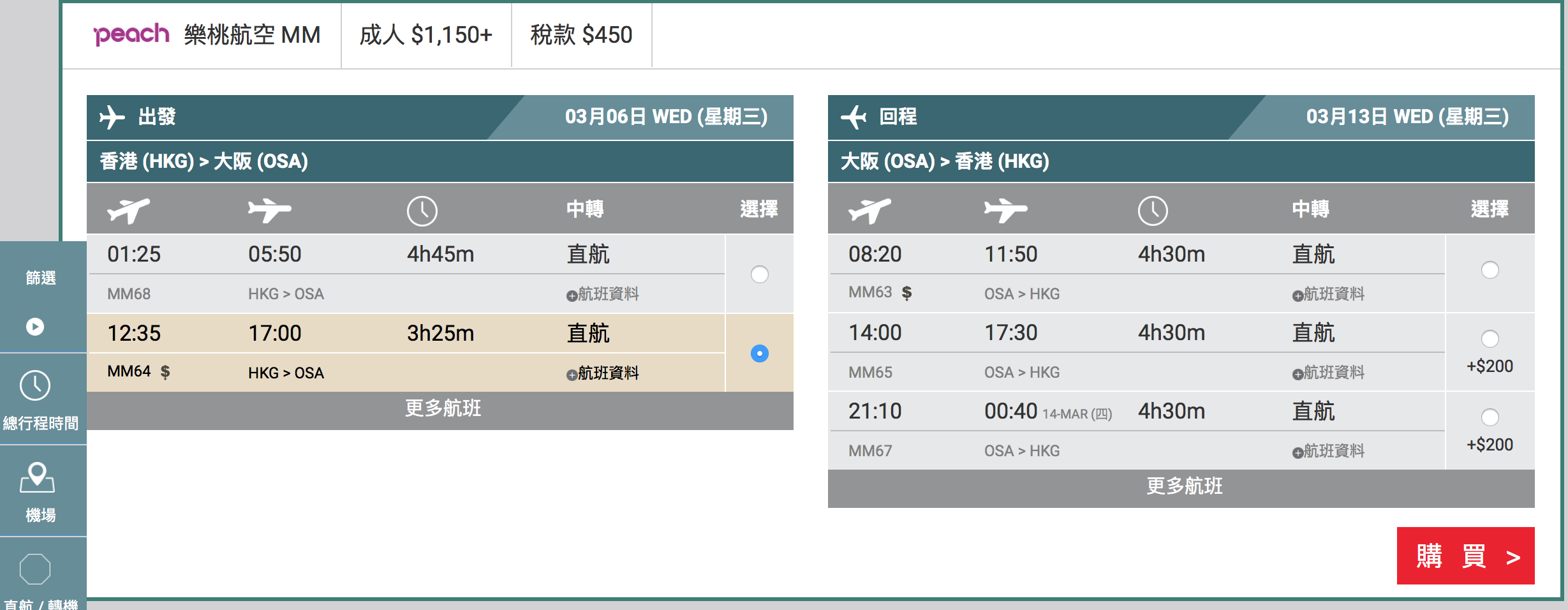Image resolution: width=1568 pixels, height=610 pixels.
Task: Click the return duration clock column icon
Action: click(1153, 211)
